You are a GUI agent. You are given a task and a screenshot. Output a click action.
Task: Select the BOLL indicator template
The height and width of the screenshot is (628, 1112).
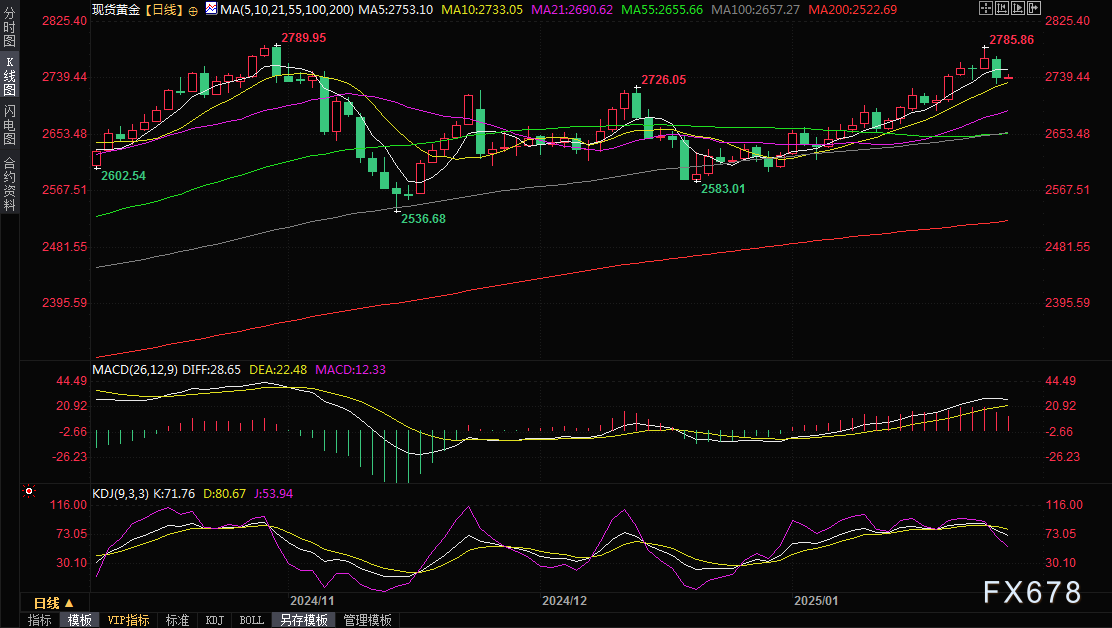tap(251, 620)
